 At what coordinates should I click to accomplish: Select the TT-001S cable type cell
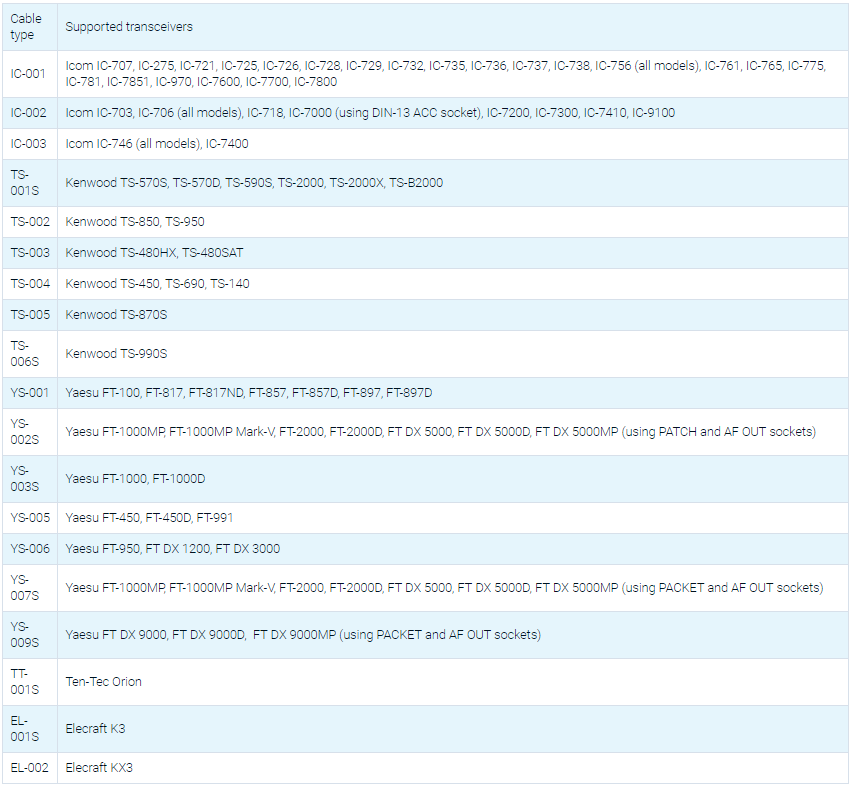[30, 682]
